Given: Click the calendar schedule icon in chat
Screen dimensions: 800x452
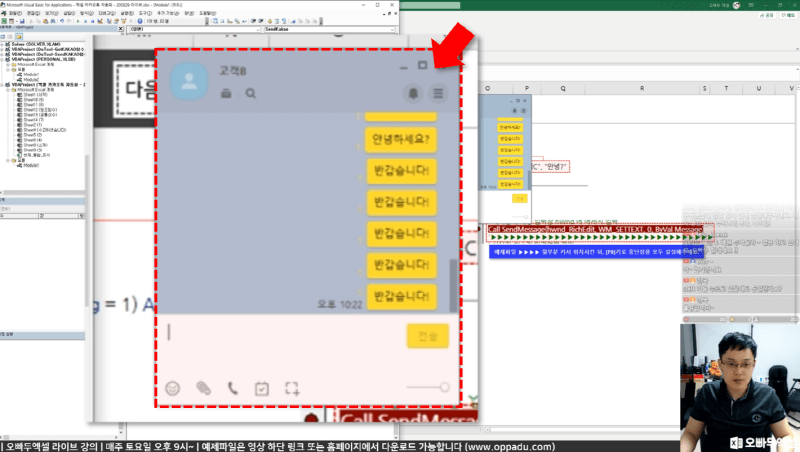Looking at the screenshot, I should [x=262, y=389].
